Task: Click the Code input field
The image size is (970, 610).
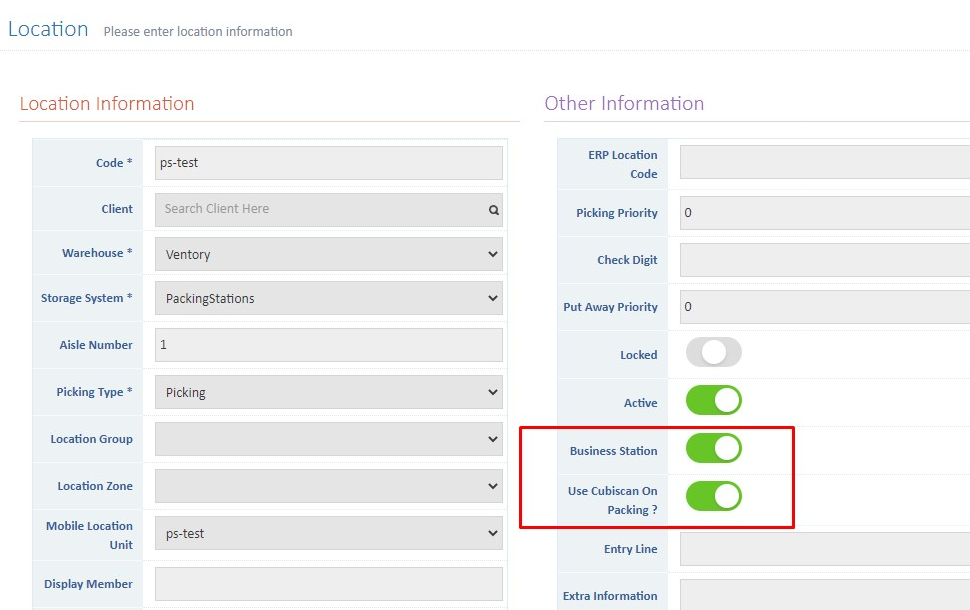Action: (328, 163)
